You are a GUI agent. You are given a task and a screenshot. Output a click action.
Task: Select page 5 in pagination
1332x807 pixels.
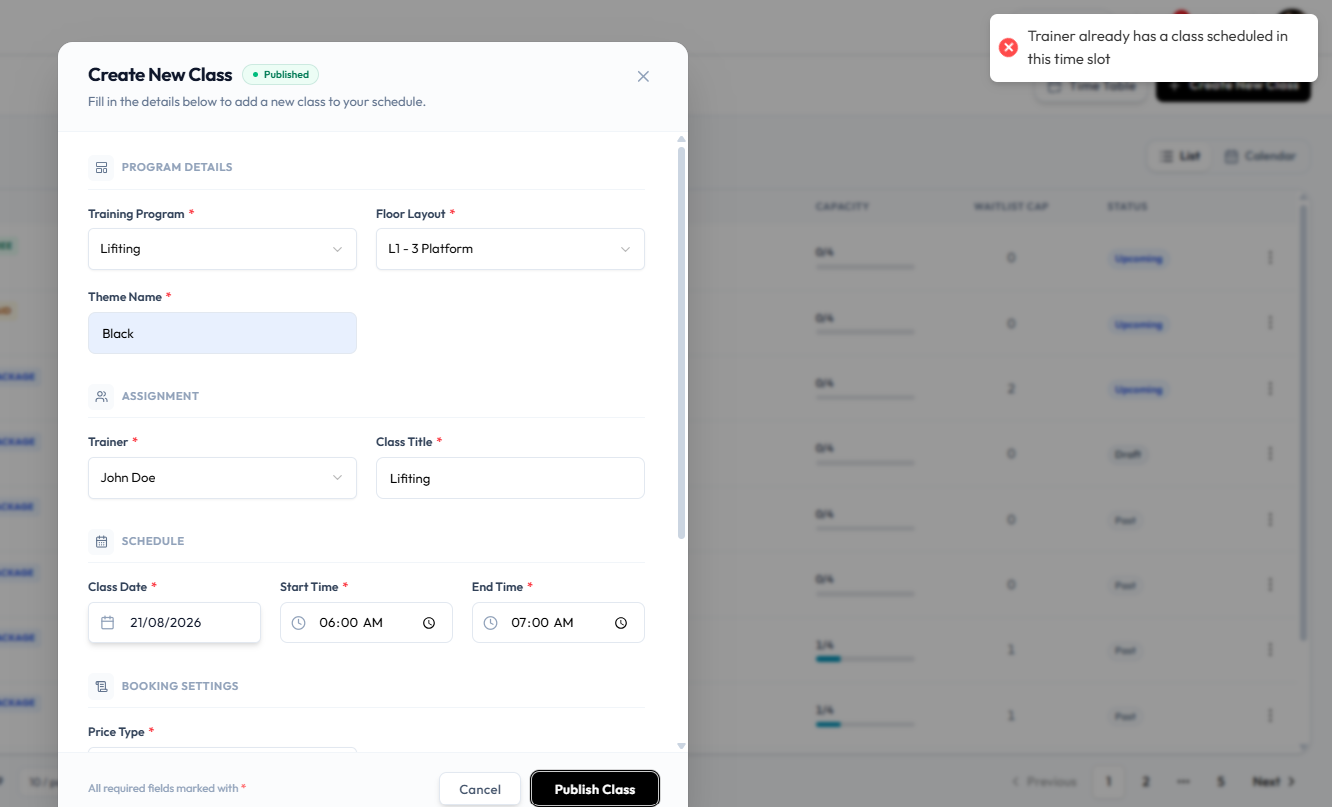coord(1221,781)
